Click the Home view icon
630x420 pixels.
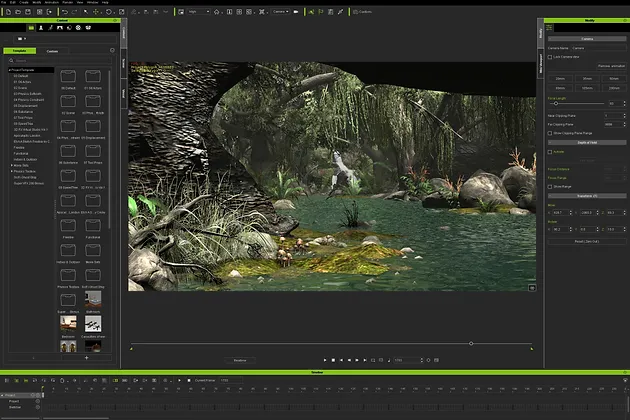point(217,12)
